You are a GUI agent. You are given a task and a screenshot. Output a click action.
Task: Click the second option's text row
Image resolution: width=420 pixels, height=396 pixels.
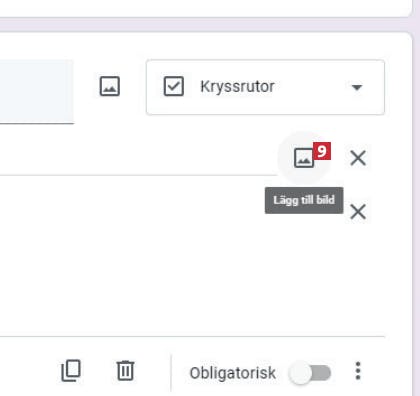click(138, 212)
